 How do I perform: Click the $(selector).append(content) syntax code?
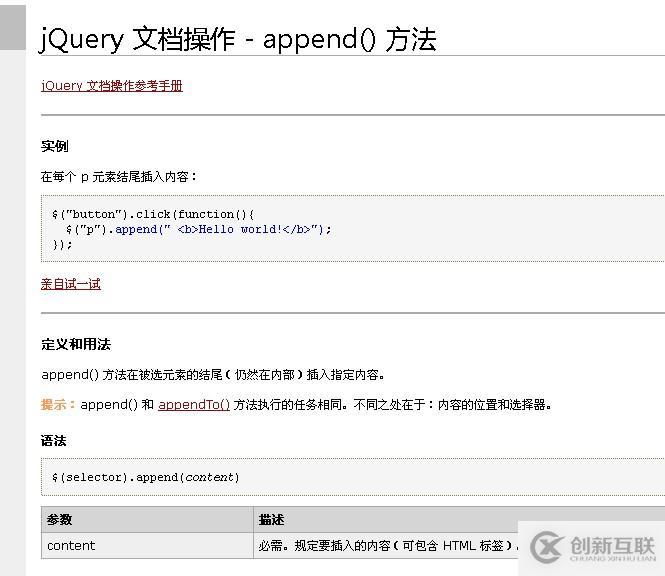(146, 477)
